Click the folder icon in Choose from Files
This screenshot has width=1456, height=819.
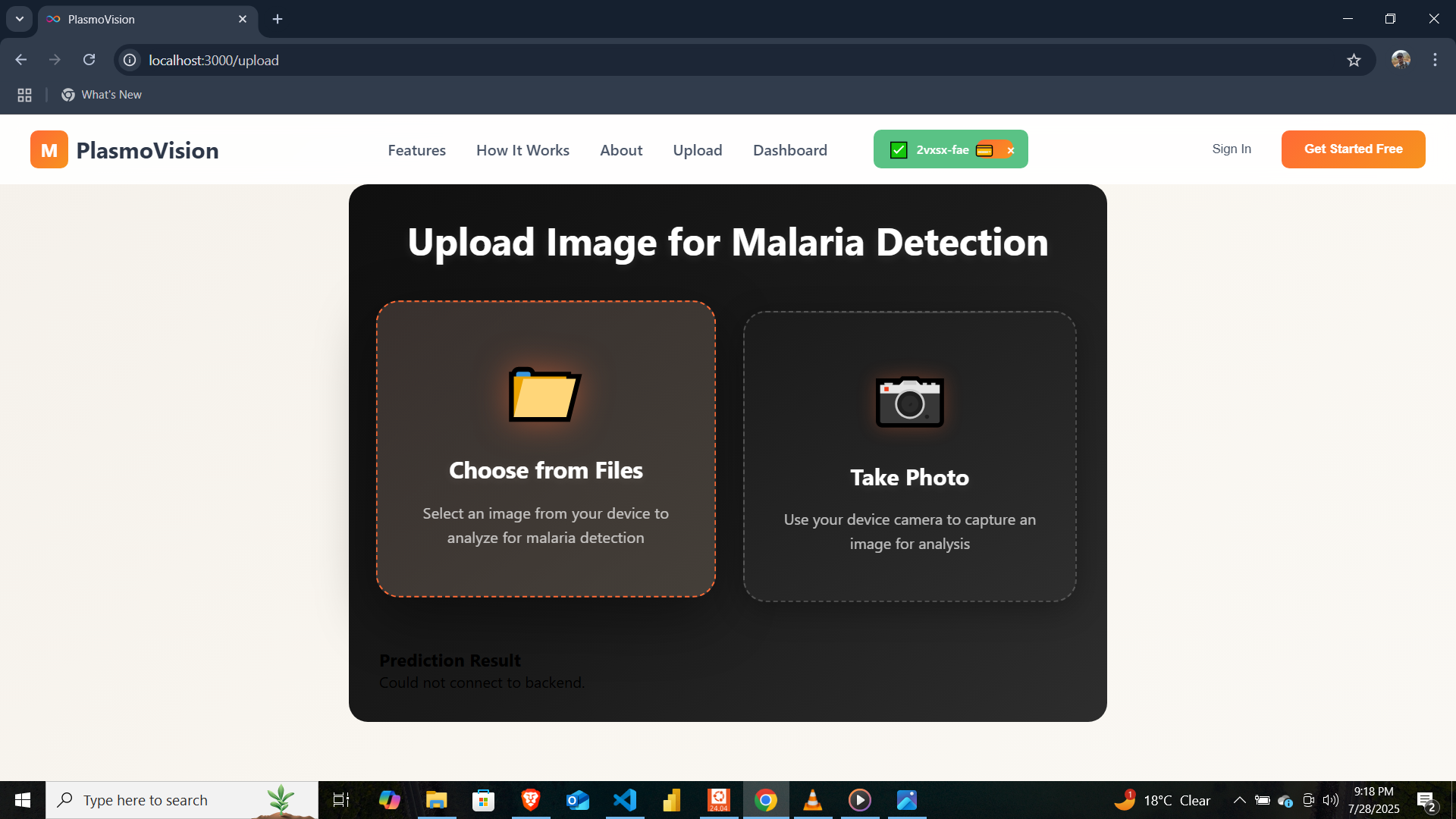[x=544, y=394]
